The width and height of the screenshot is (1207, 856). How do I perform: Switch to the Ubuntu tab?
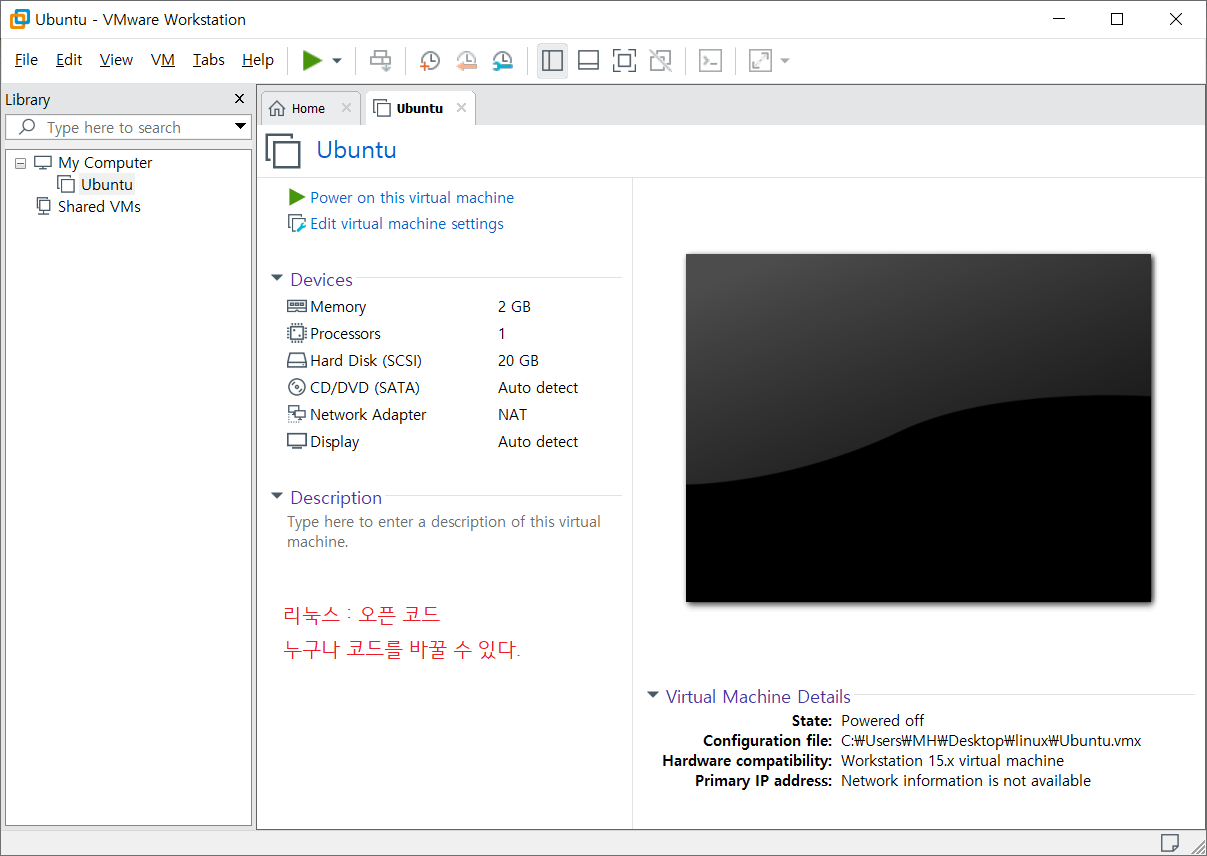(x=419, y=108)
